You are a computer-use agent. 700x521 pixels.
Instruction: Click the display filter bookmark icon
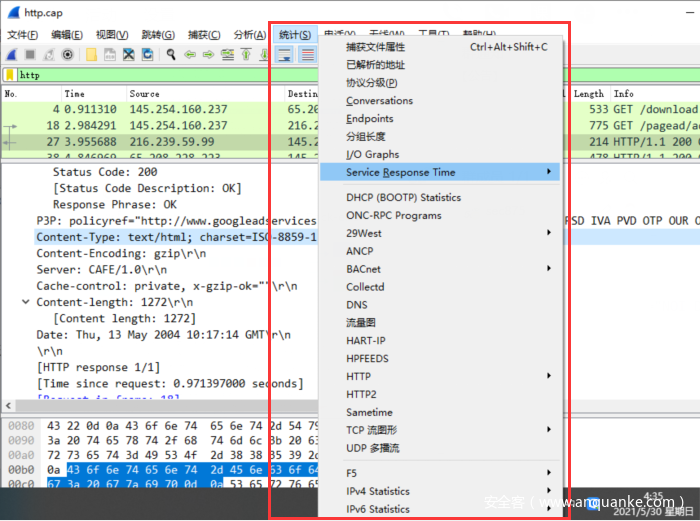[x=10, y=75]
